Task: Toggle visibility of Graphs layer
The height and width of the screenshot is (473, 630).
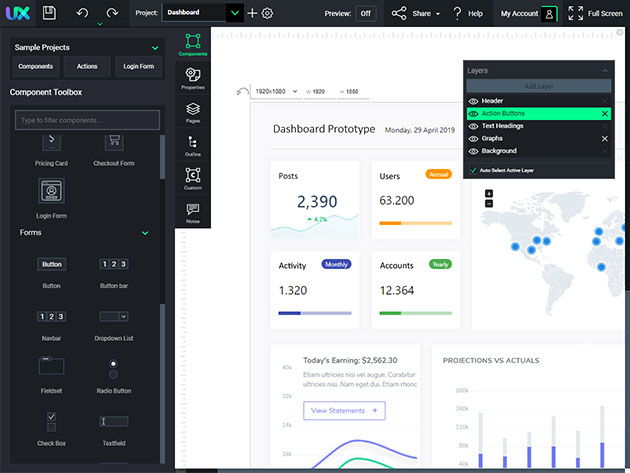Action: pyautogui.click(x=474, y=139)
